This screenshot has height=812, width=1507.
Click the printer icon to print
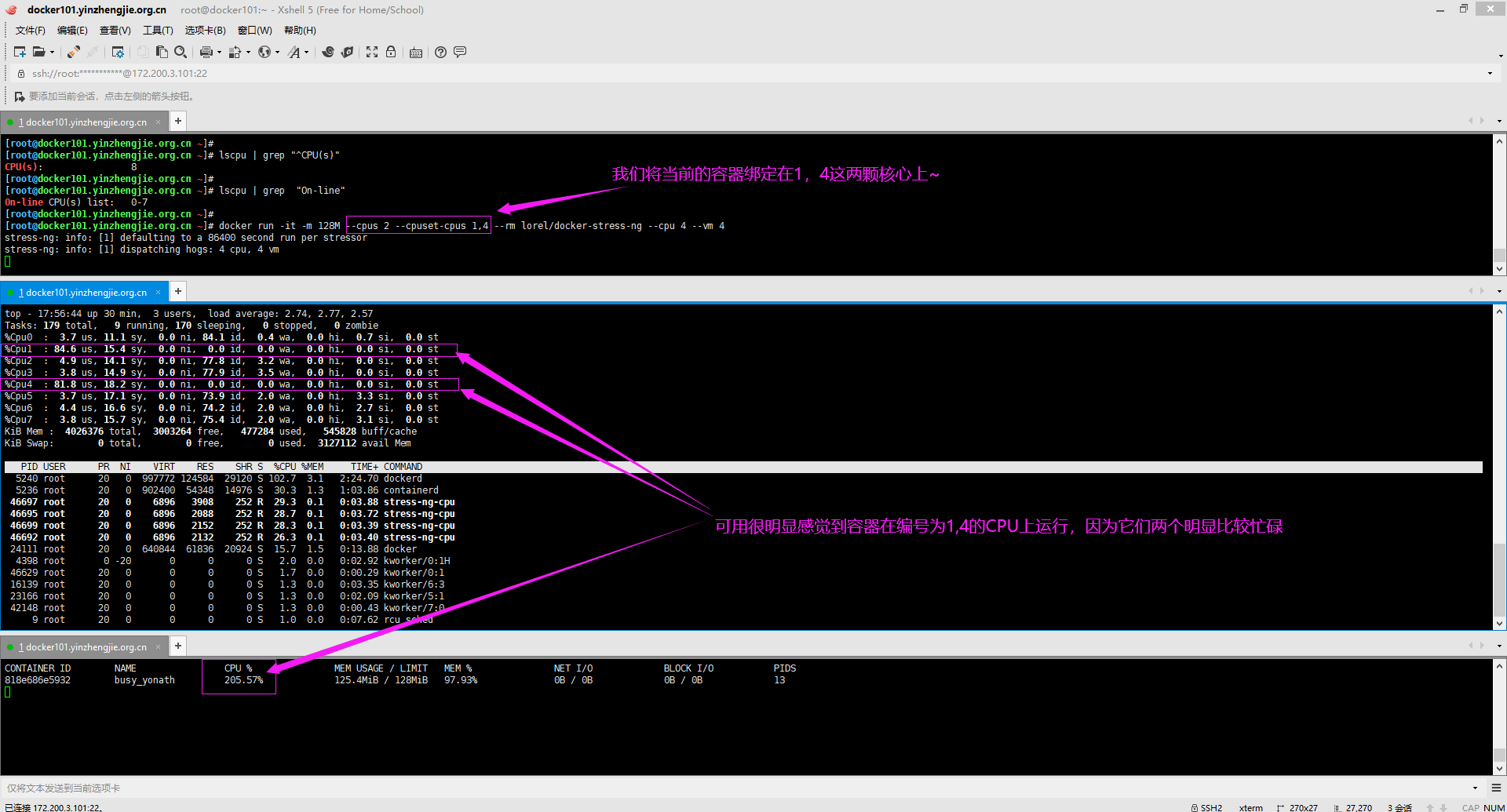click(206, 52)
